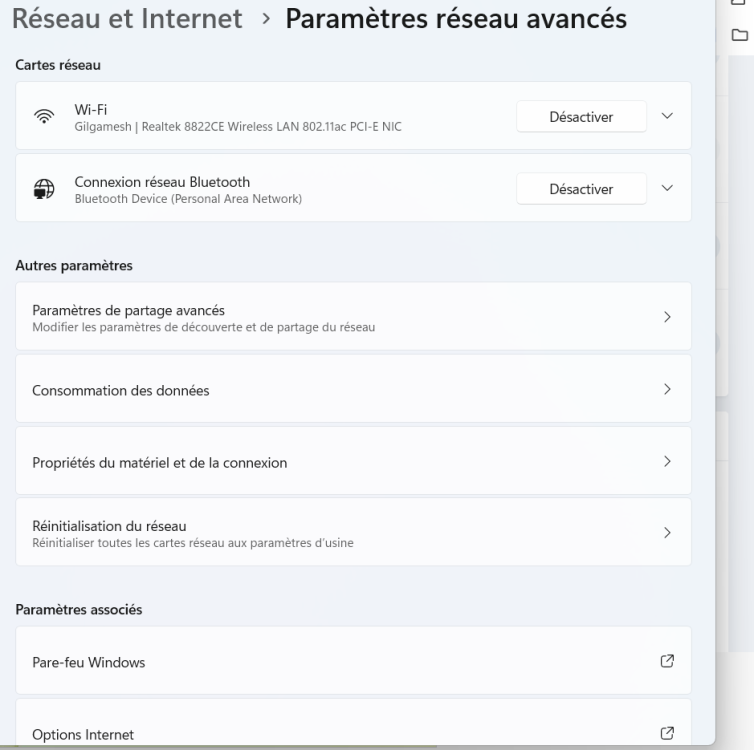The height and width of the screenshot is (750, 754).
Task: Open Propriétés du matériel et de la connexion
Action: click(353, 461)
